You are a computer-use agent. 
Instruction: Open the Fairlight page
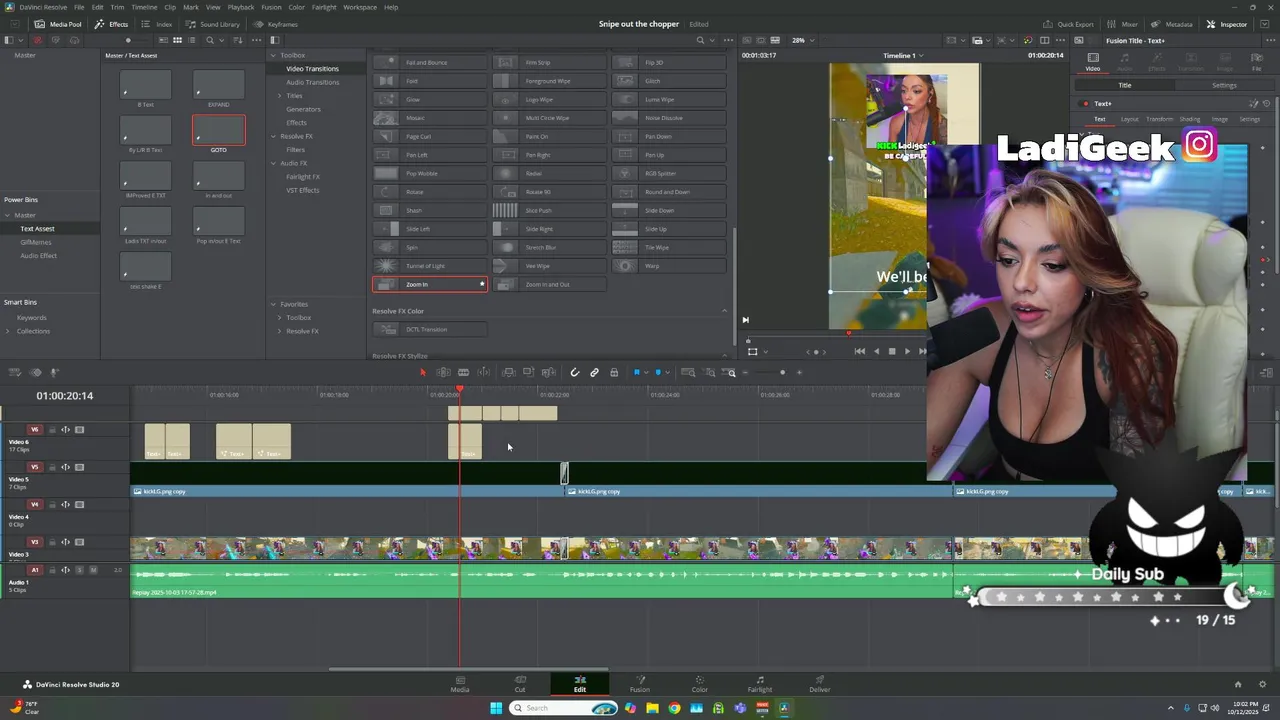tap(760, 684)
